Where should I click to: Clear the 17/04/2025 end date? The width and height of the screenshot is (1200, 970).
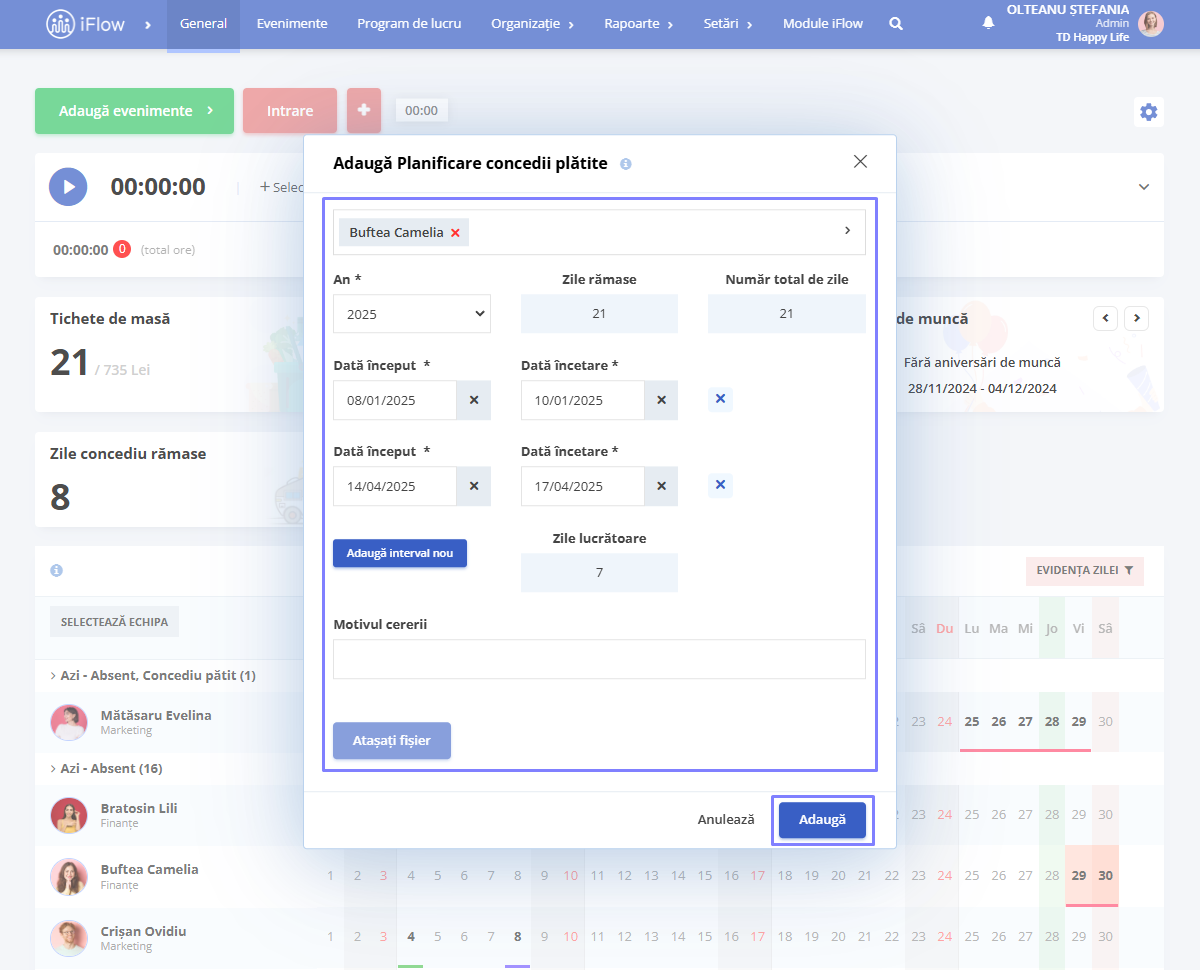pyautogui.click(x=661, y=486)
